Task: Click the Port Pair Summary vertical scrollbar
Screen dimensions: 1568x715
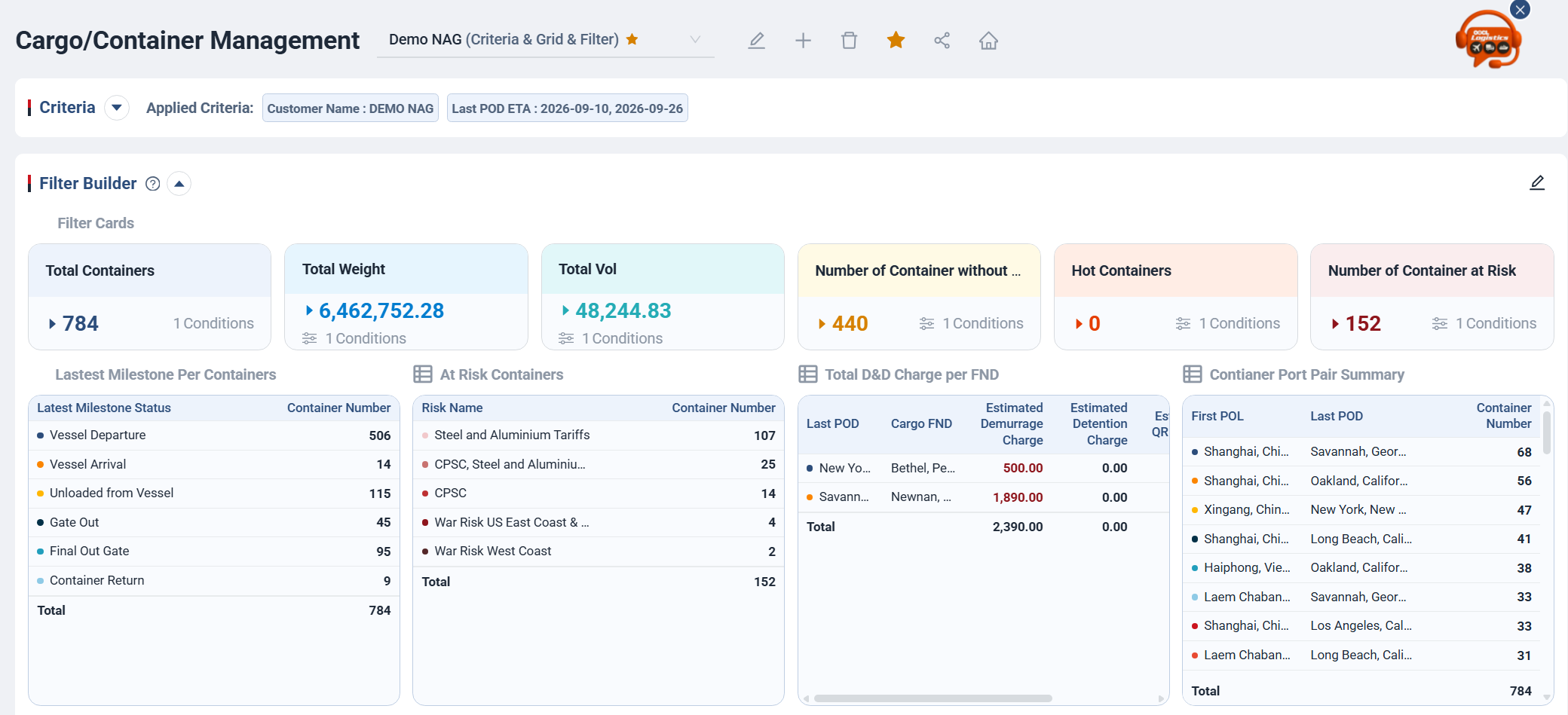Action: pyautogui.click(x=1547, y=432)
